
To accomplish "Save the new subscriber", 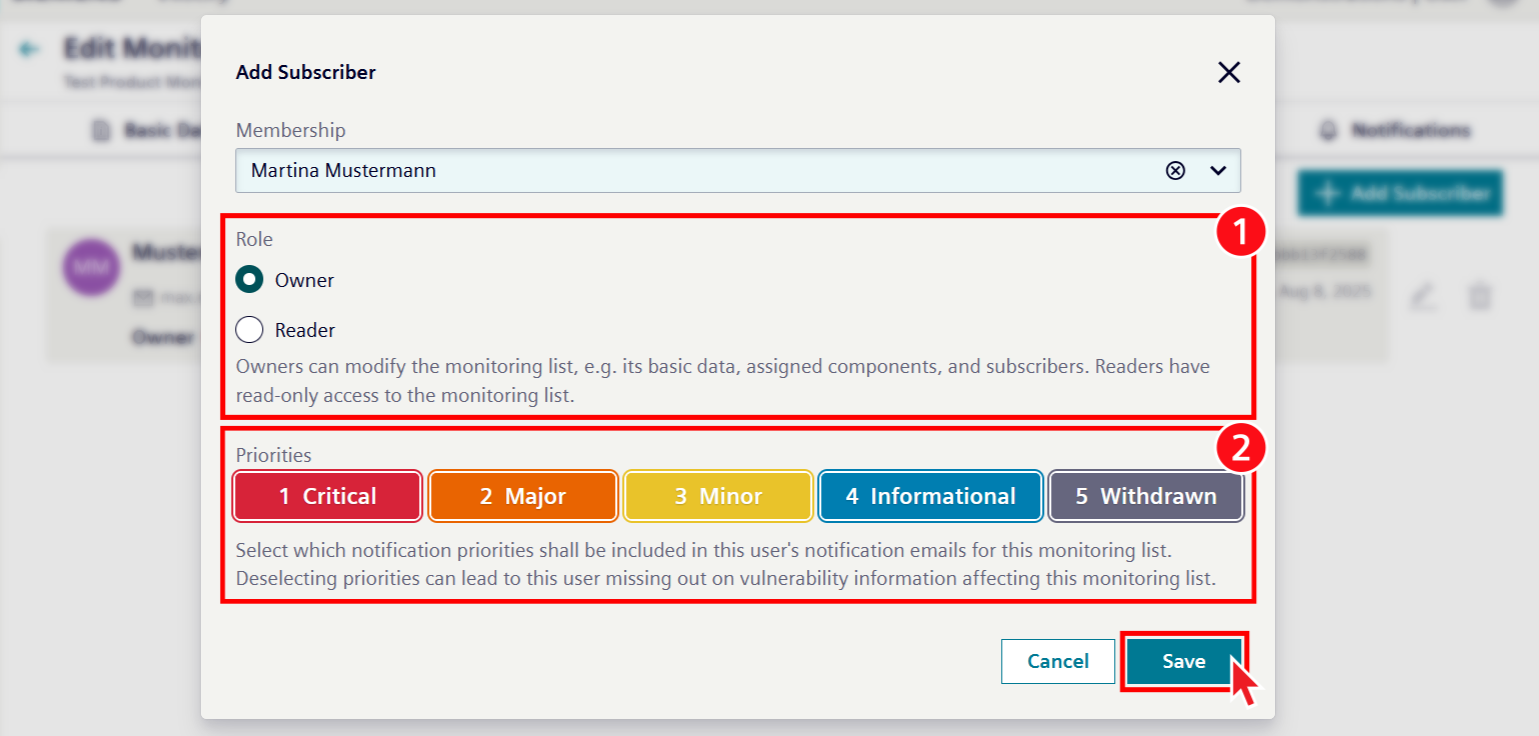I will point(1183,661).
